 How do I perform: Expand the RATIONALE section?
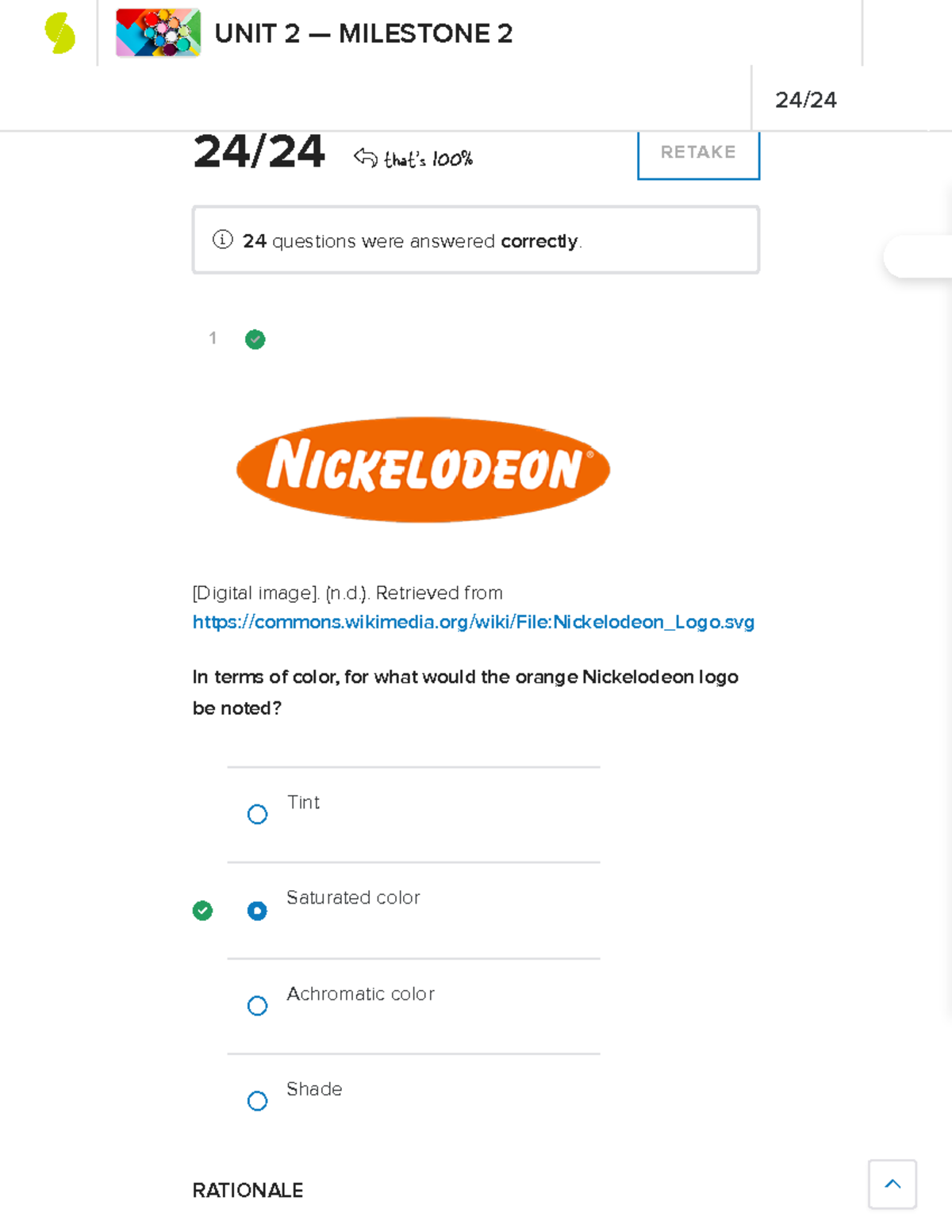(248, 1190)
